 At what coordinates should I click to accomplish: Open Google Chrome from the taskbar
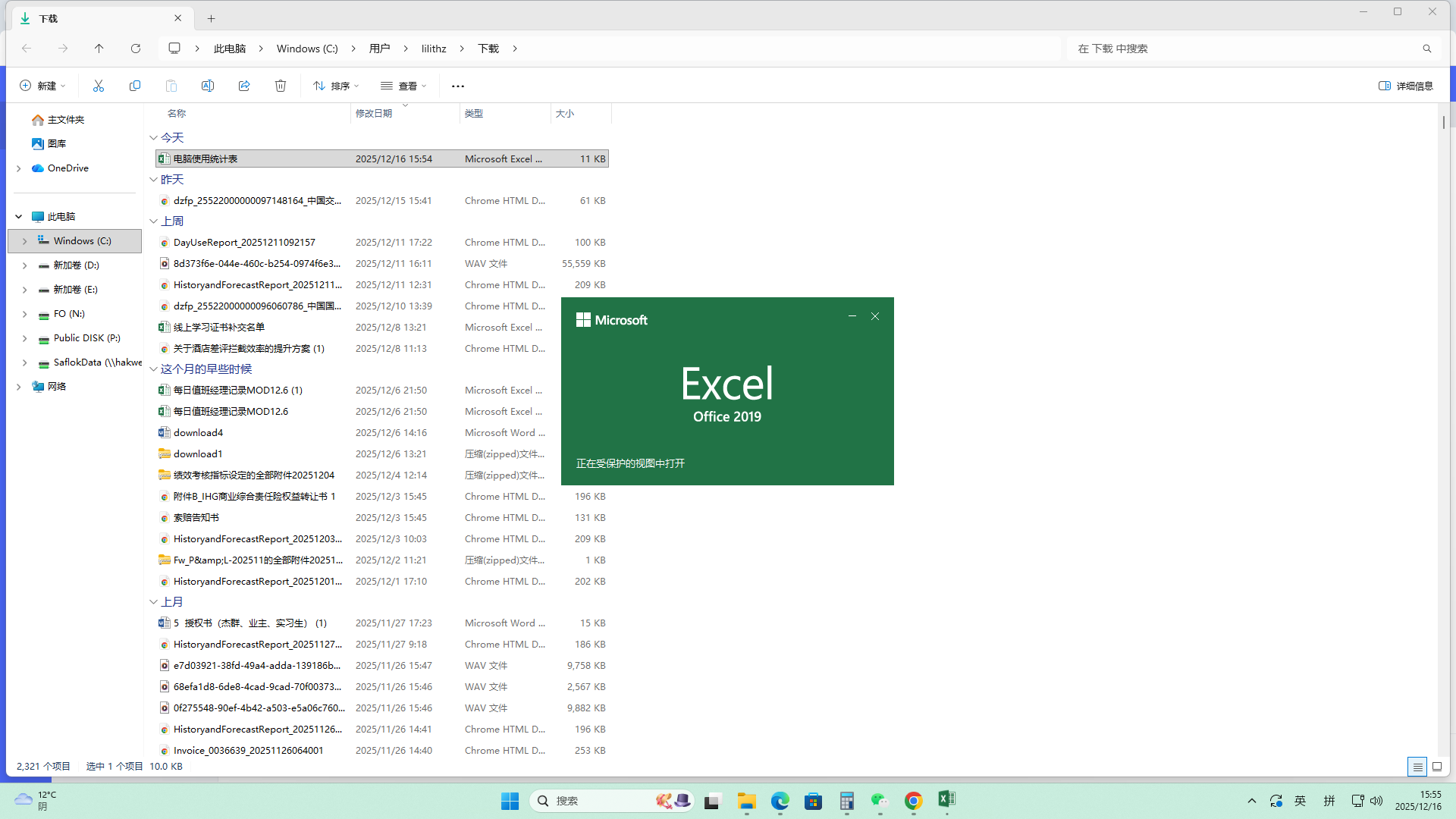pyautogui.click(x=913, y=801)
